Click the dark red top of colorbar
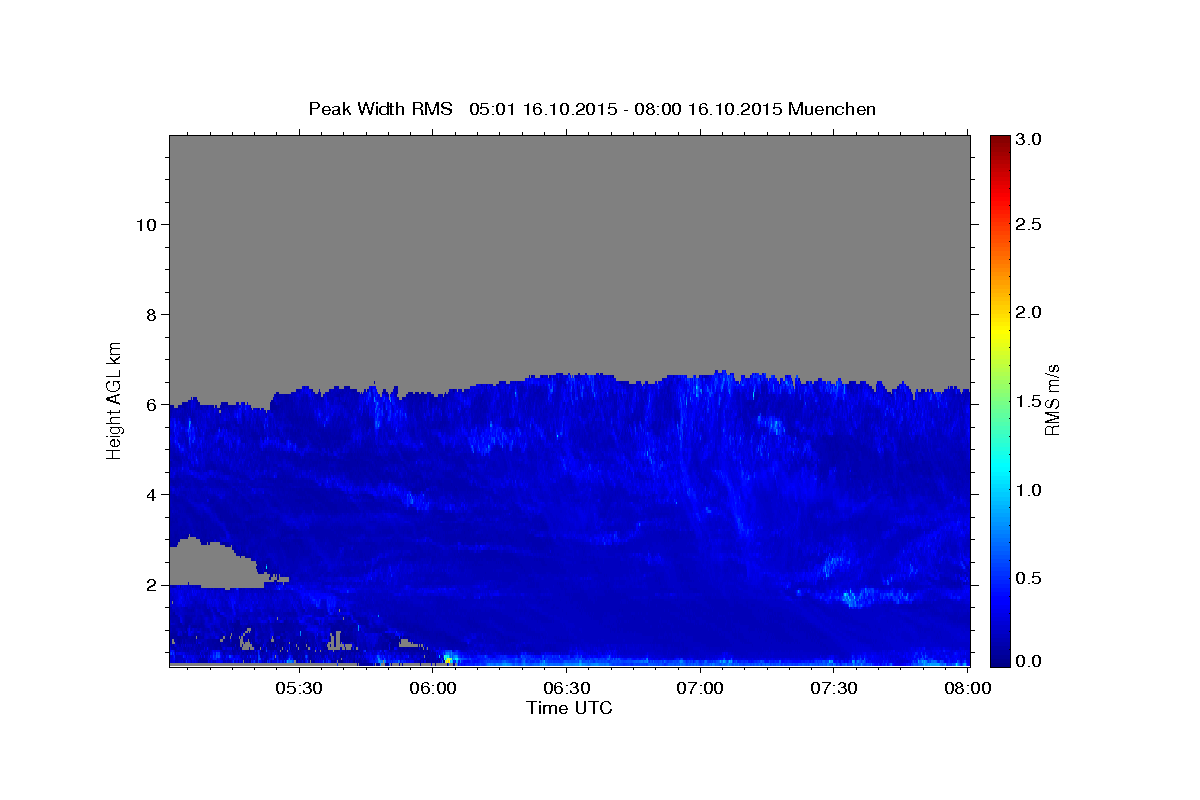 click(x=1000, y=145)
